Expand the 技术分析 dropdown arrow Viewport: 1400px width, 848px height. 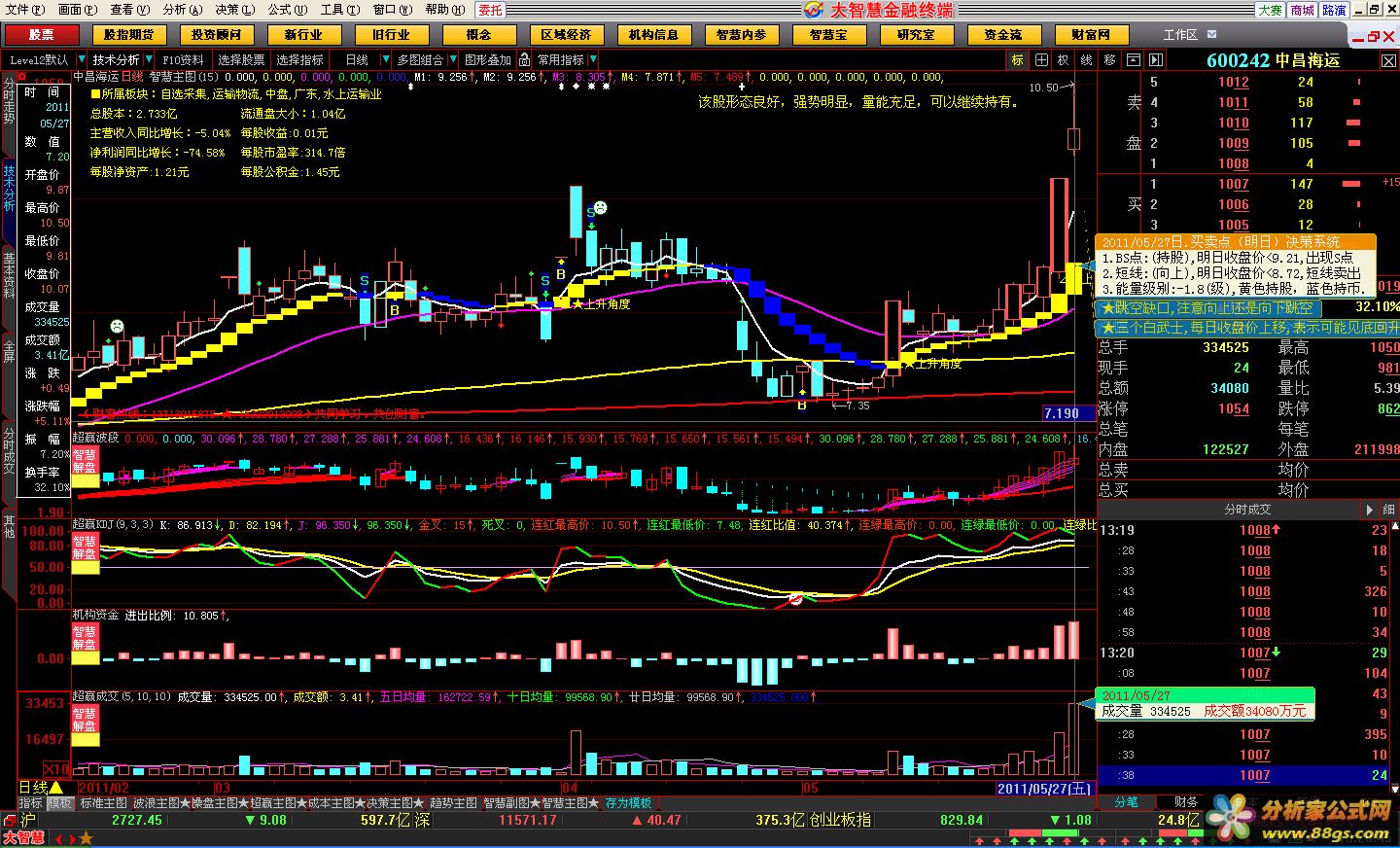(148, 59)
